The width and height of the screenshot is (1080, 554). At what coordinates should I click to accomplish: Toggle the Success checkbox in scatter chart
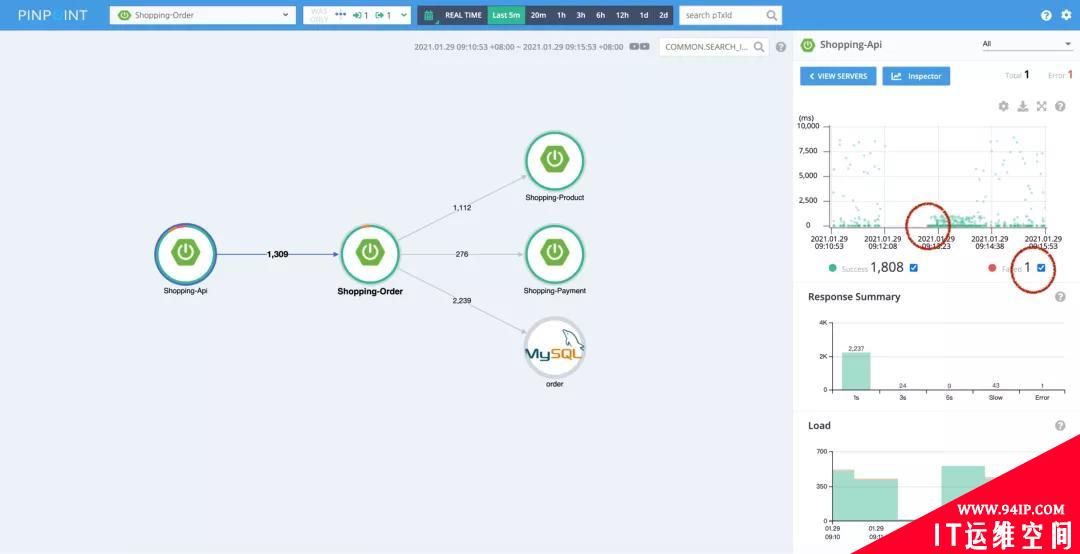pos(913,268)
